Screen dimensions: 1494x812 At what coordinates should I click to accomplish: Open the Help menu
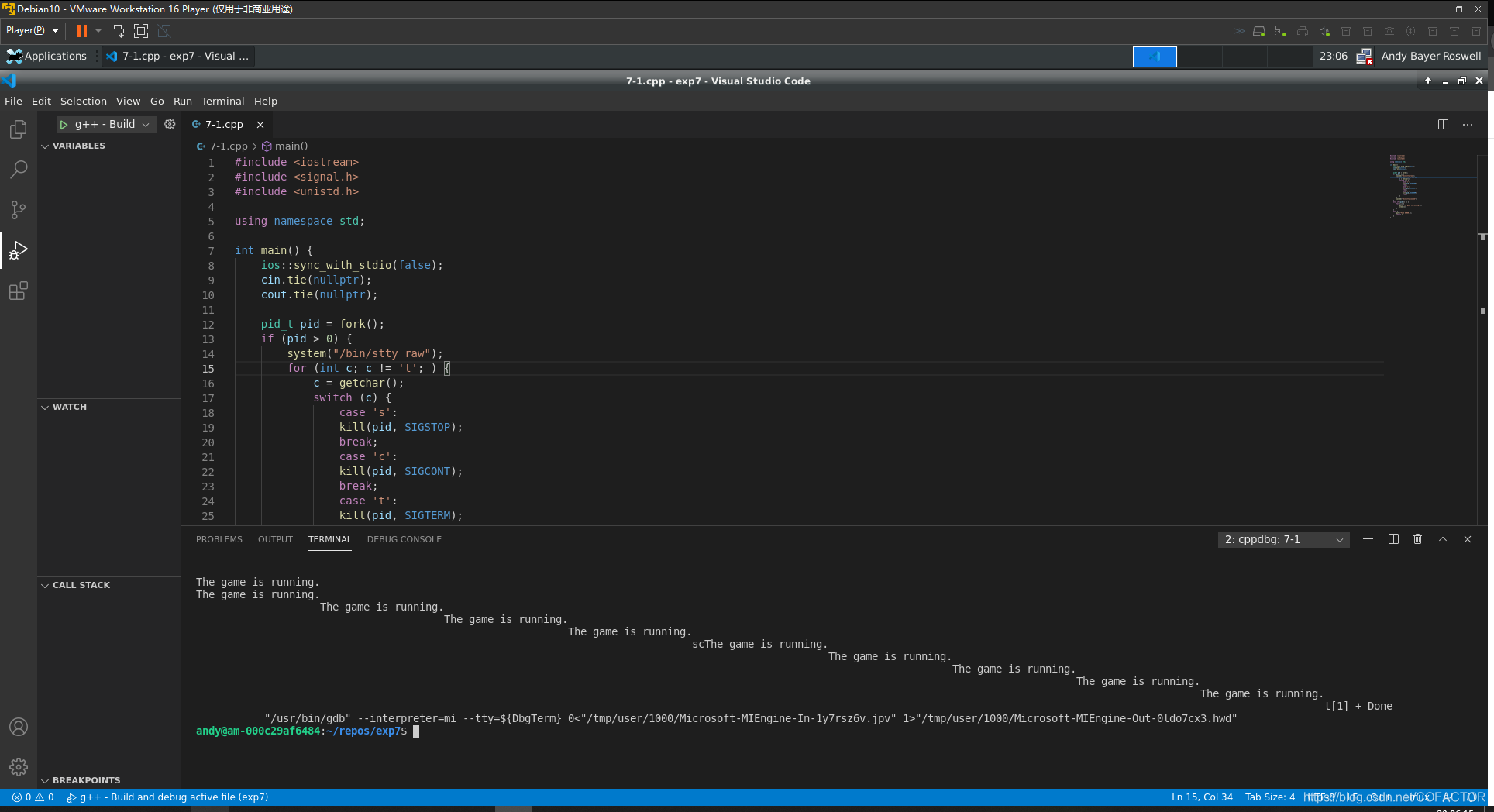pos(266,101)
